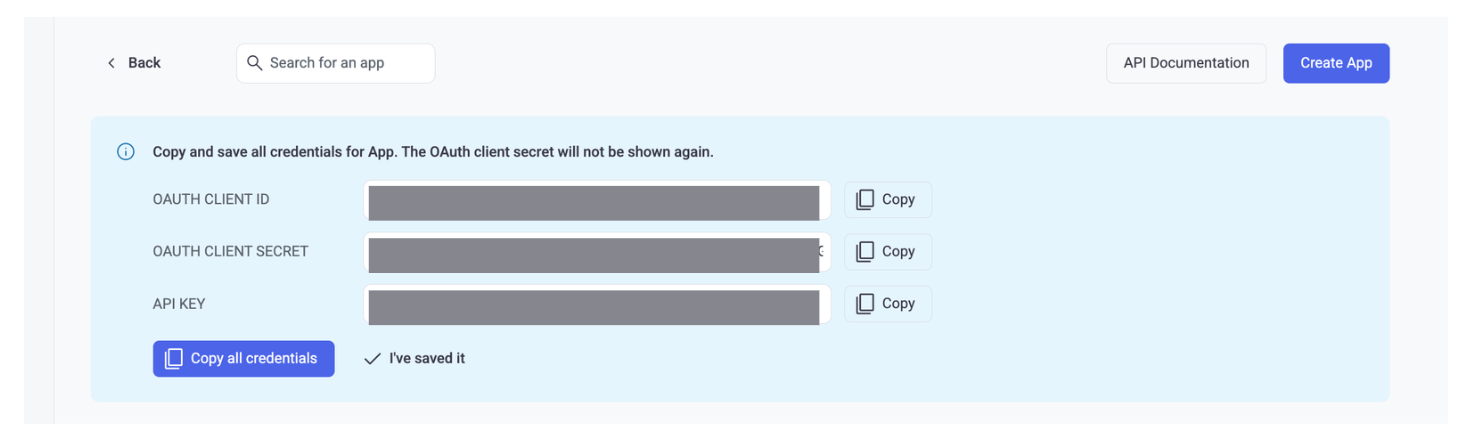
Task: Open the API Documentation page
Action: coord(1186,63)
